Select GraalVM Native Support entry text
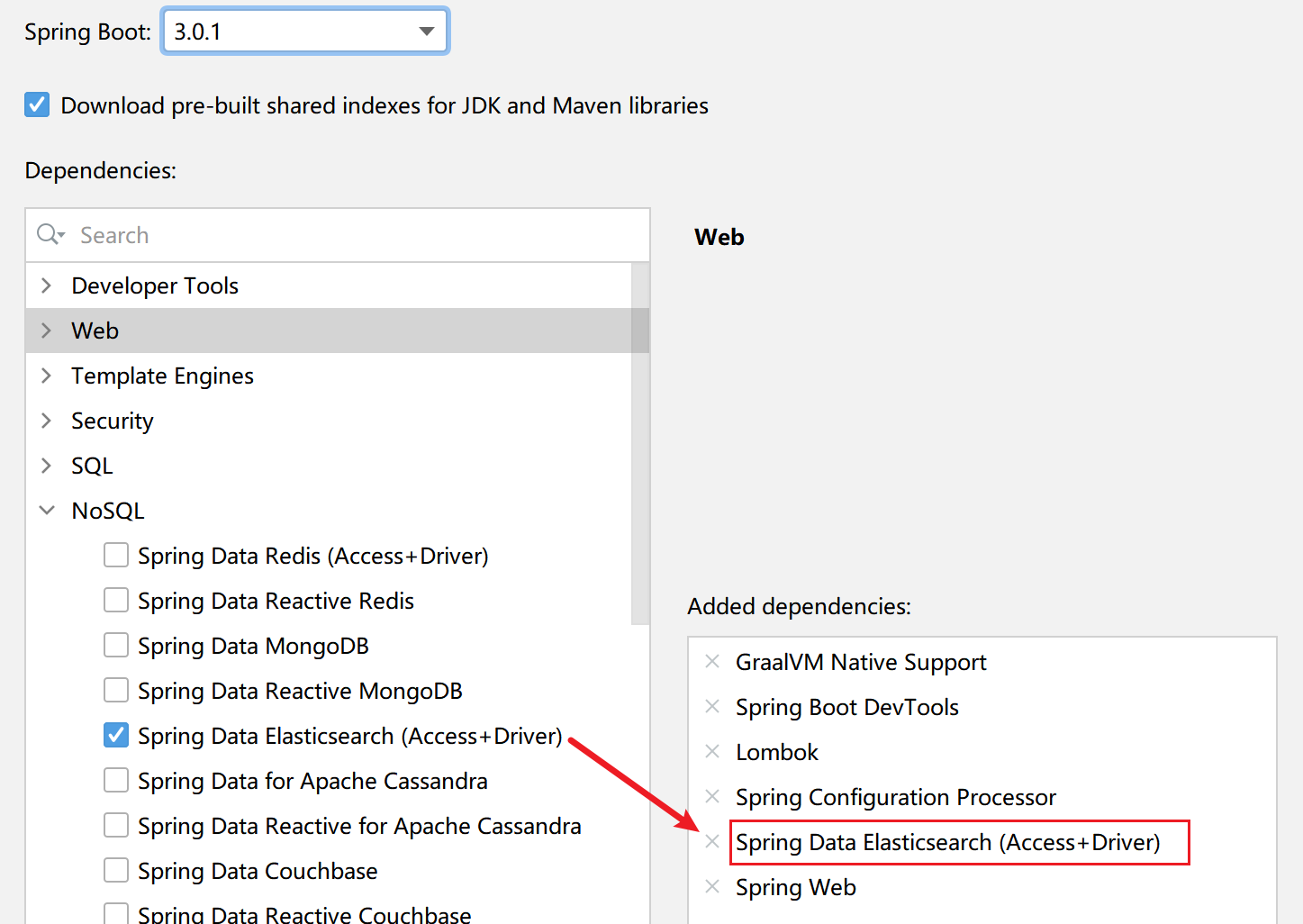The image size is (1303, 924). tap(861, 662)
